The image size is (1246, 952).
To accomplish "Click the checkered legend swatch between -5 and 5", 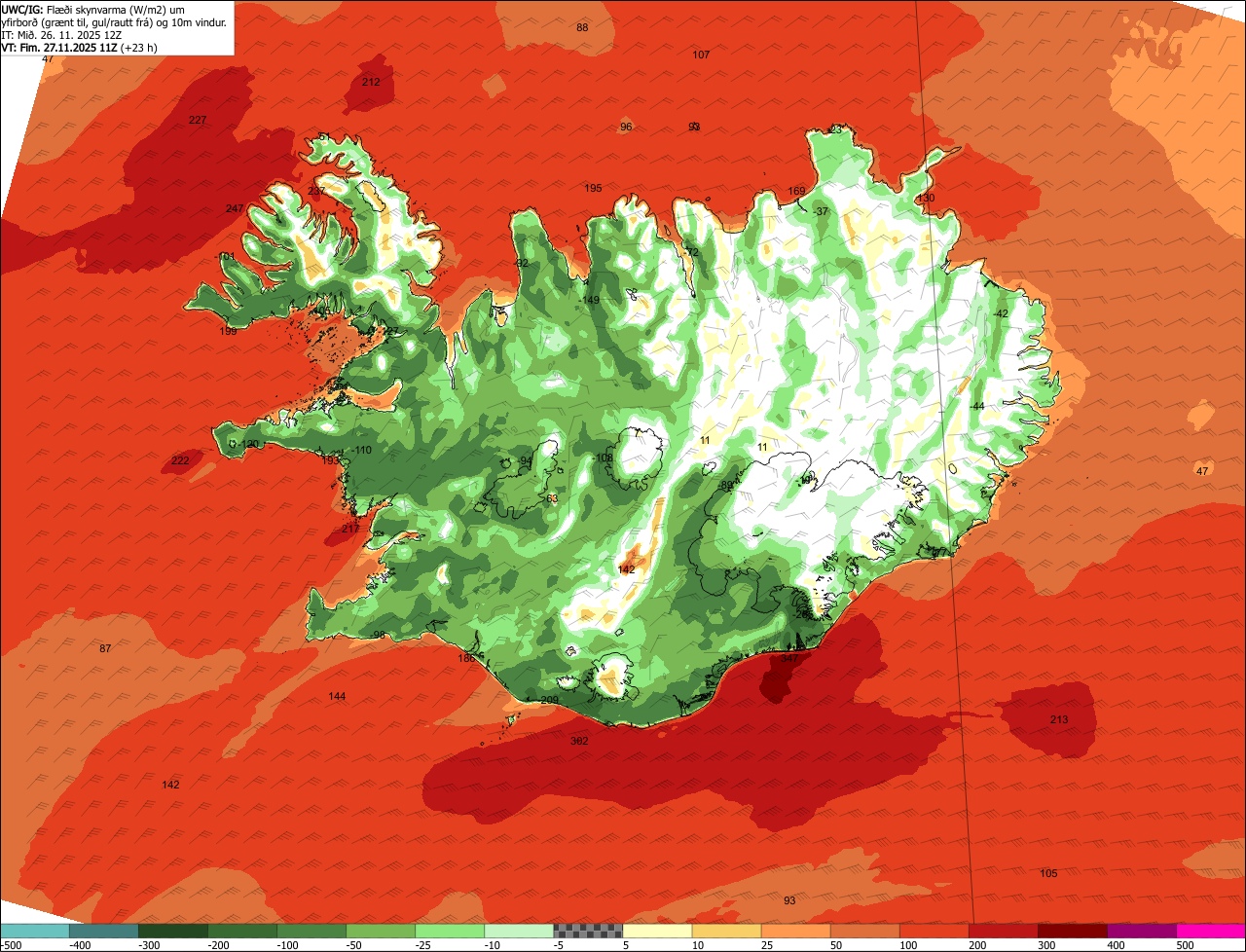I will pyautogui.click(x=588, y=931).
